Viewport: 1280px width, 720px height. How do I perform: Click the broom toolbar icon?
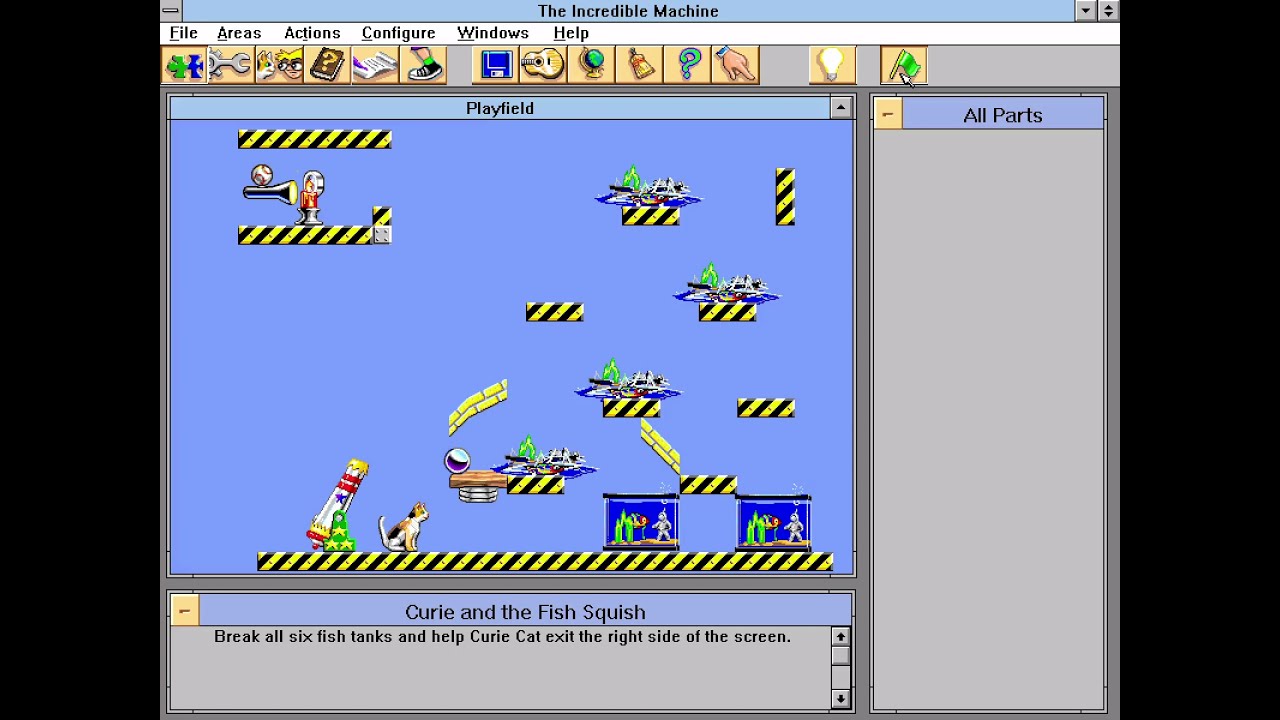(x=639, y=65)
